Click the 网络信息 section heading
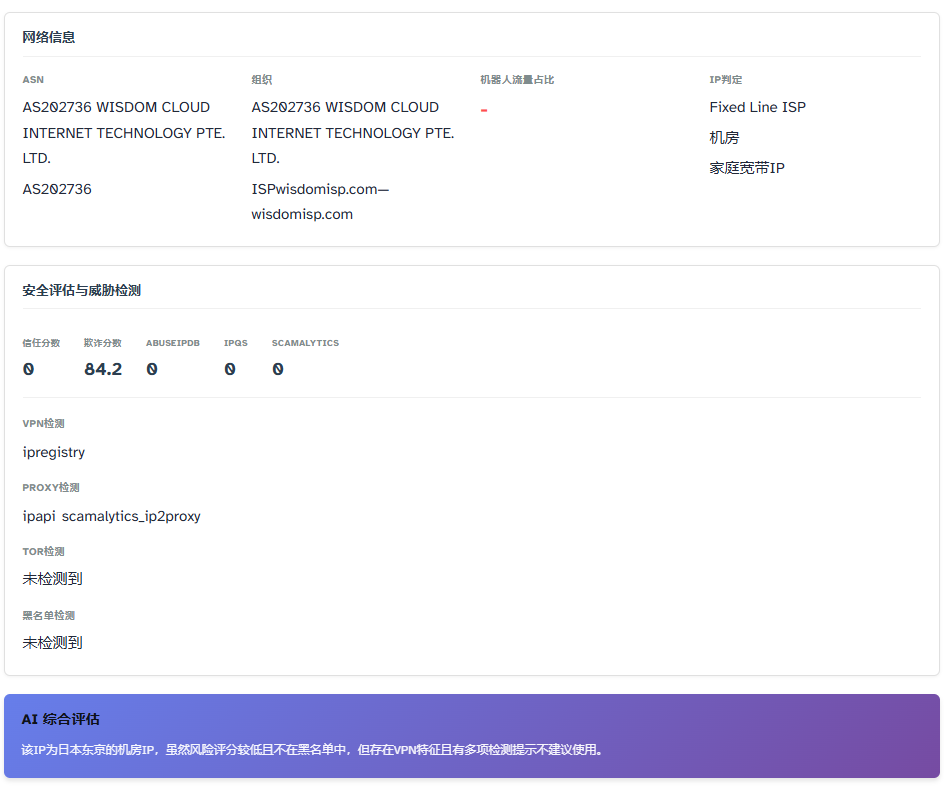Screen dimensions: 944x787 pyautogui.click(x=49, y=37)
